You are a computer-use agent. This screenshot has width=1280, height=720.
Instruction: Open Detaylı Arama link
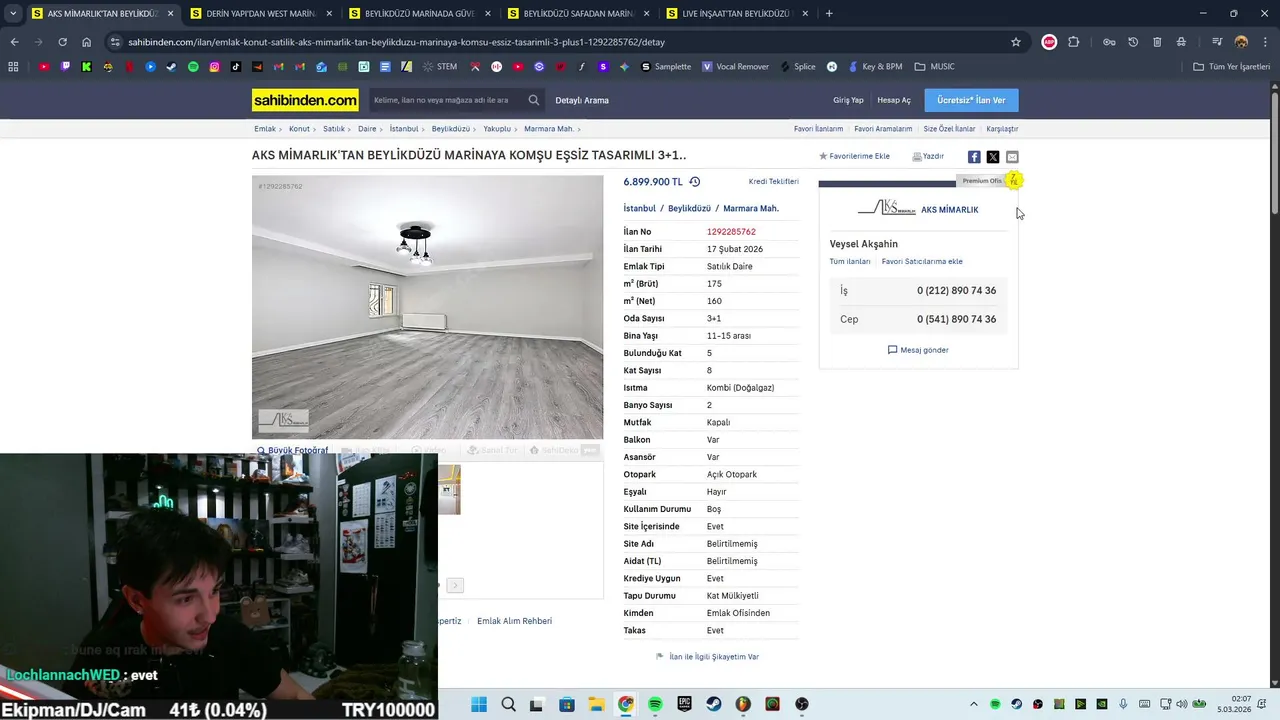582,100
